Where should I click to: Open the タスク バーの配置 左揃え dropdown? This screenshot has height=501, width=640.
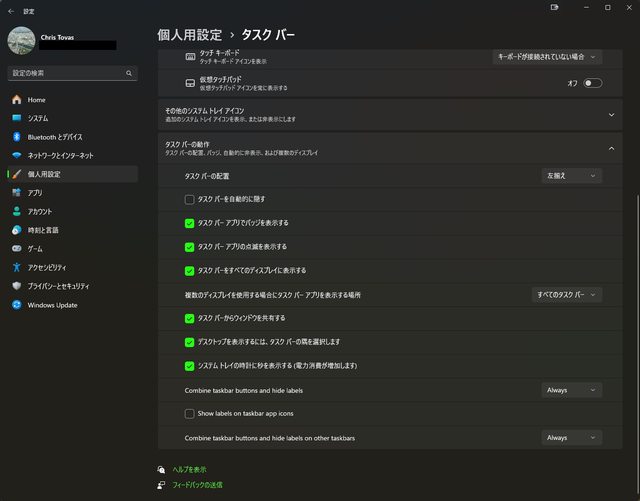point(572,176)
